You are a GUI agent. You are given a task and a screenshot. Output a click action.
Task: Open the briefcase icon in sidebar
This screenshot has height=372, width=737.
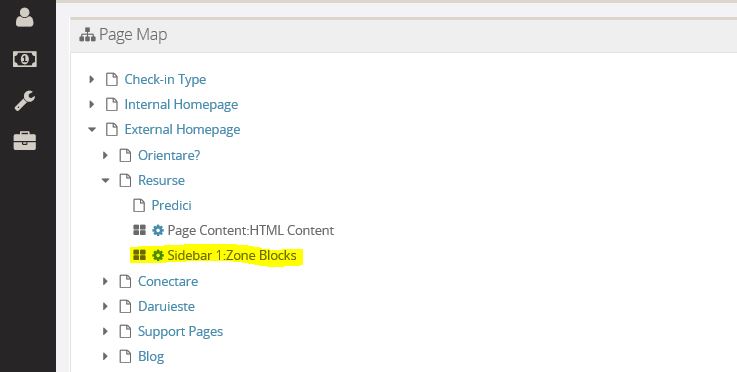(x=24, y=141)
